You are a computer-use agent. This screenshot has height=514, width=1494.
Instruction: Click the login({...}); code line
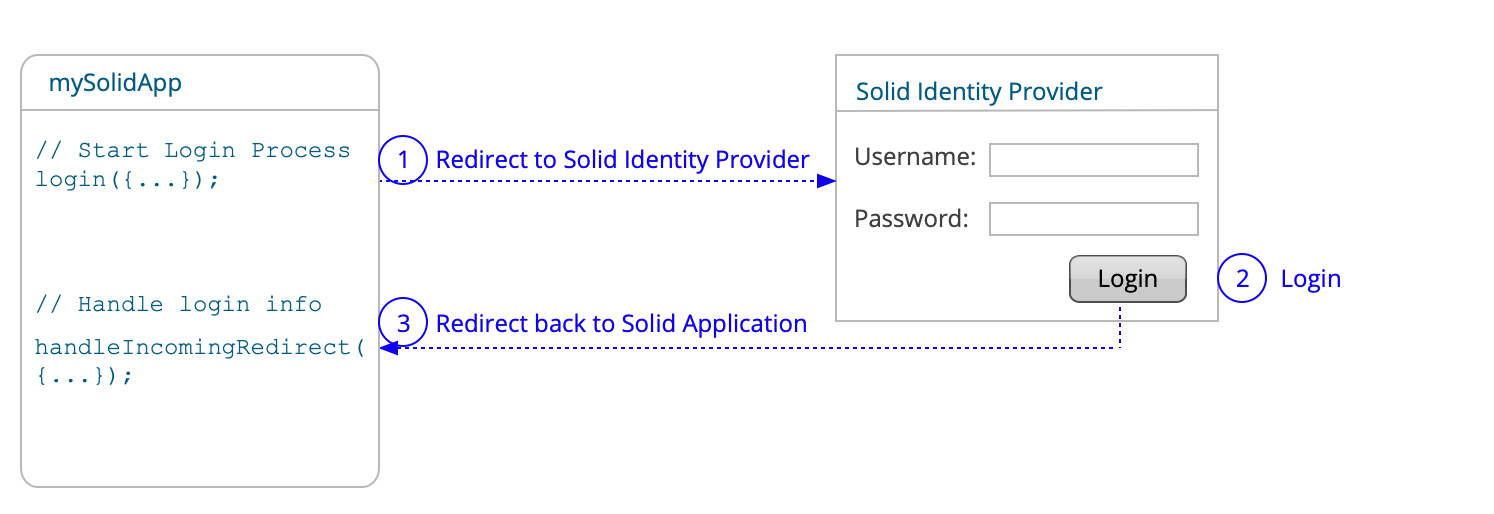(127, 181)
